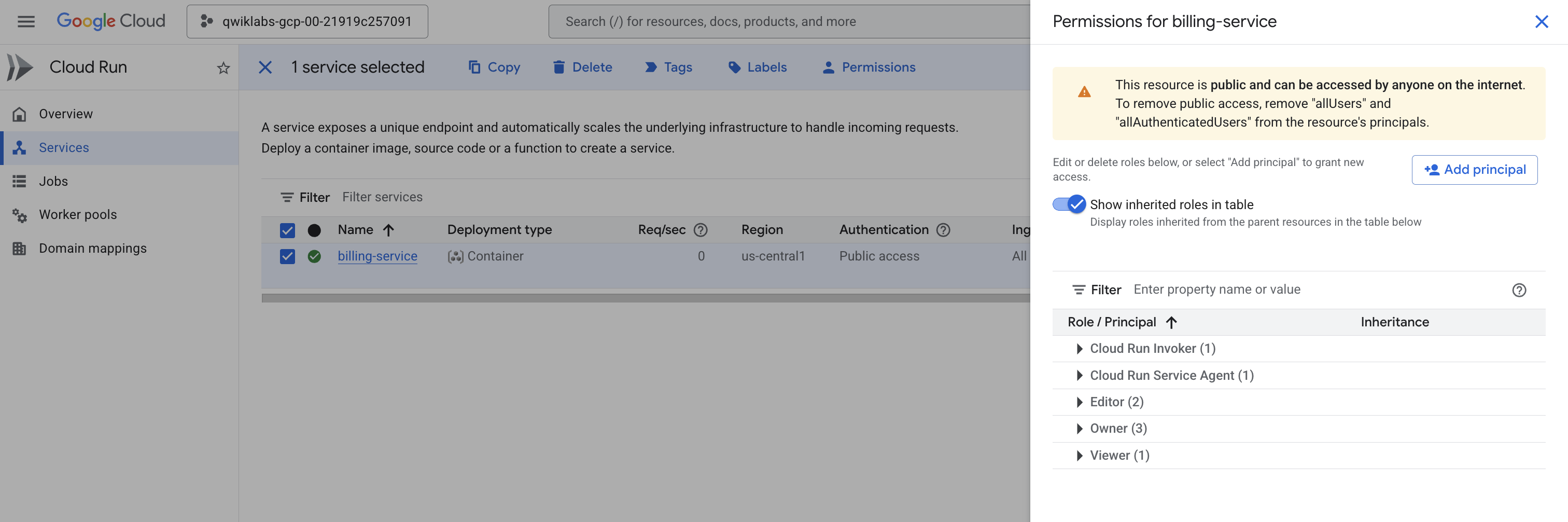Viewport: 1568px width, 522px height.
Task: Deselect all services via header checkbox
Action: [x=287, y=230]
